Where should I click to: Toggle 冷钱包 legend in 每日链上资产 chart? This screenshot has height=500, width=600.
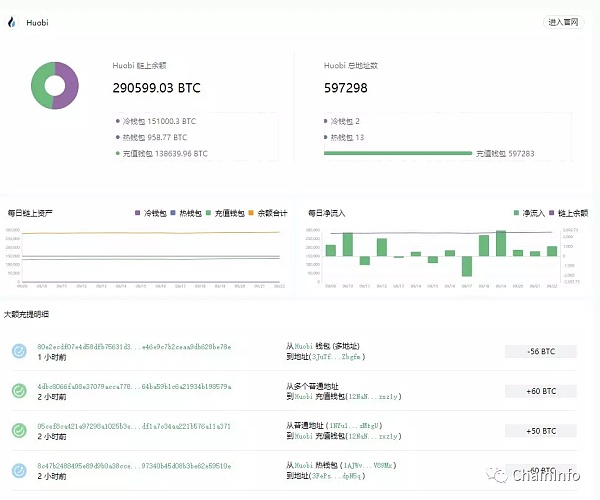tap(151, 213)
